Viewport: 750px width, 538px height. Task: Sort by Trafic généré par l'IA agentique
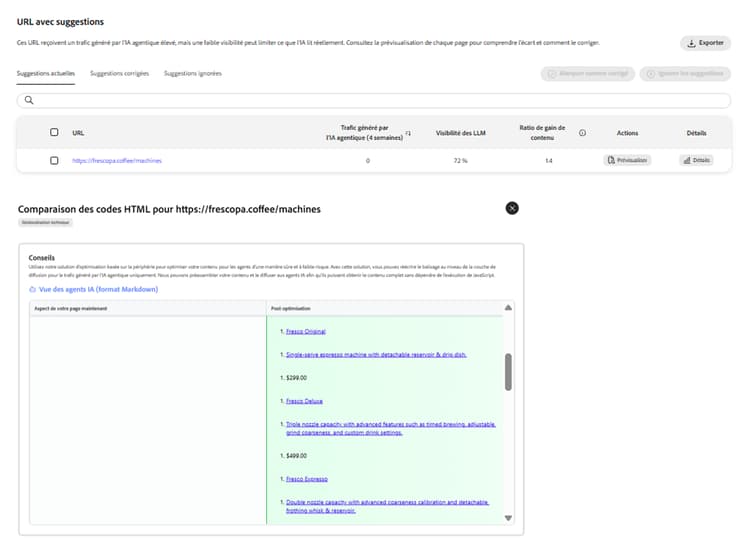(x=408, y=133)
